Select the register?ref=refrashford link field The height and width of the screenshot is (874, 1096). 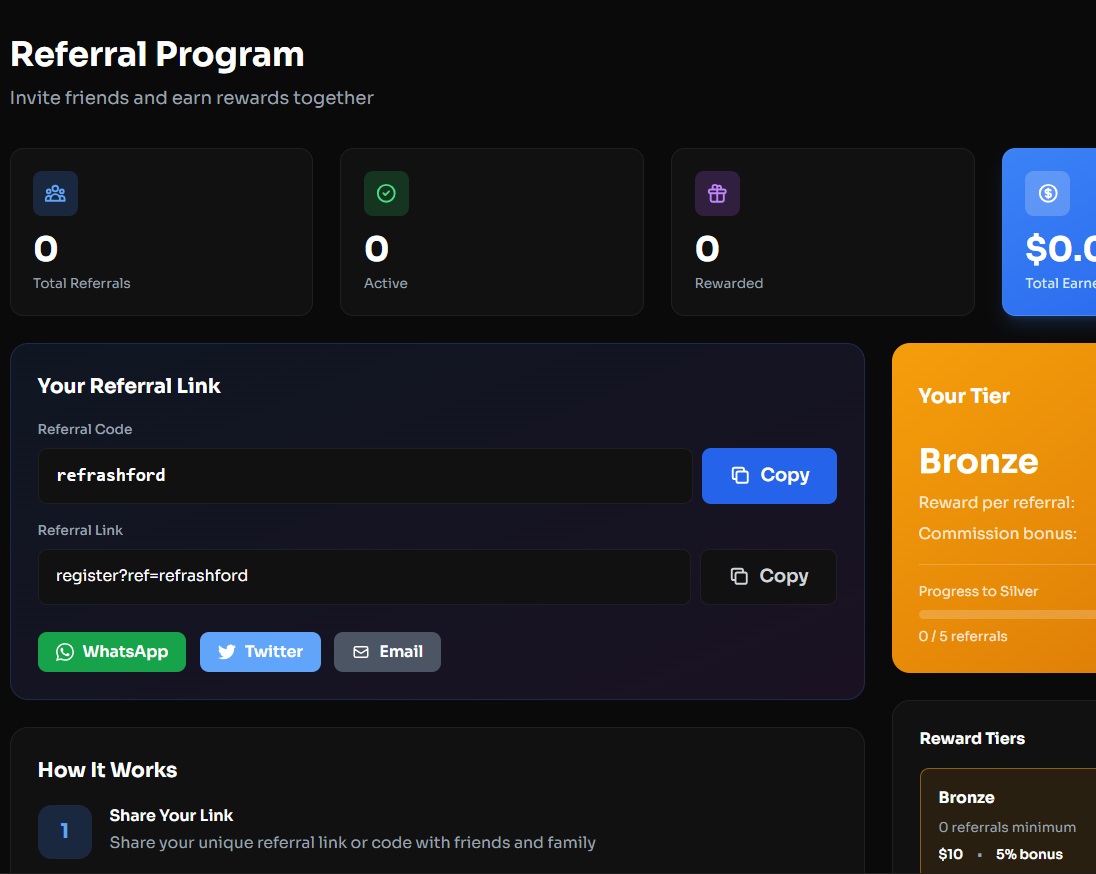point(364,576)
